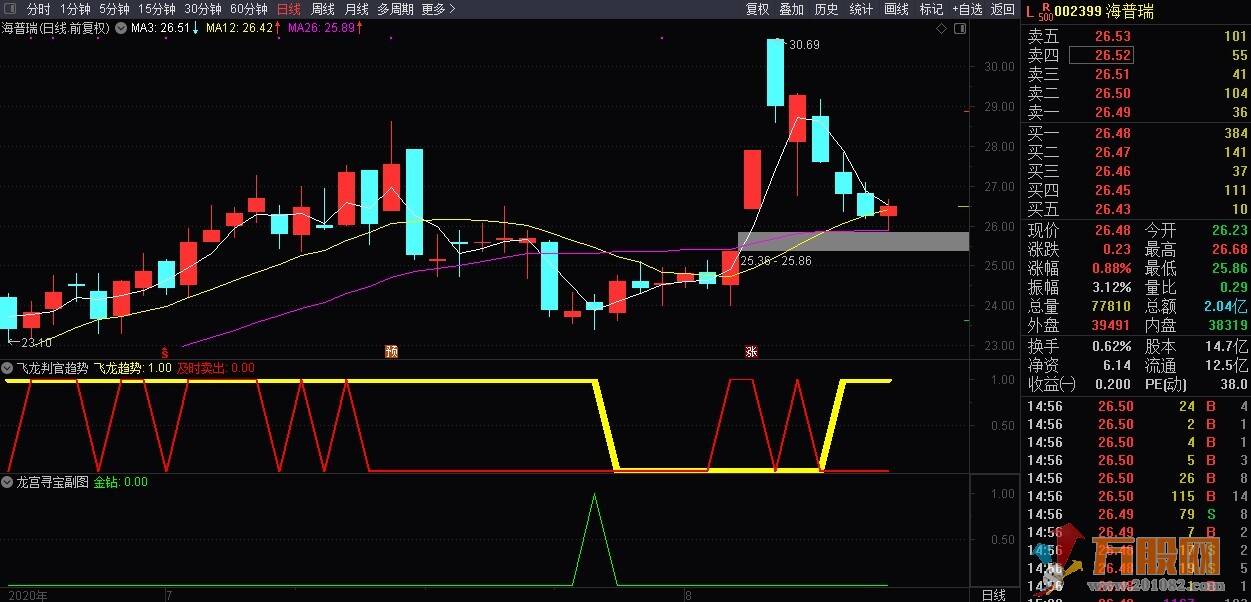Select the 日线 daily chart tab
Image resolution: width=1251 pixels, height=602 pixels.
click(x=288, y=9)
